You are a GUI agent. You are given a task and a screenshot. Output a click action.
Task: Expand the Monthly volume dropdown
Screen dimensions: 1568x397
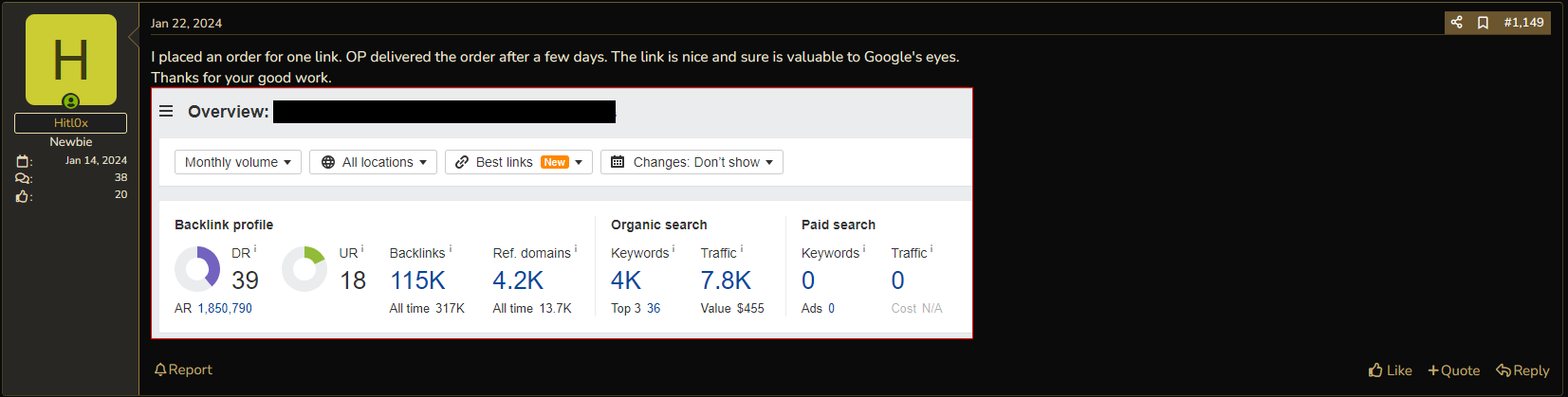point(238,162)
